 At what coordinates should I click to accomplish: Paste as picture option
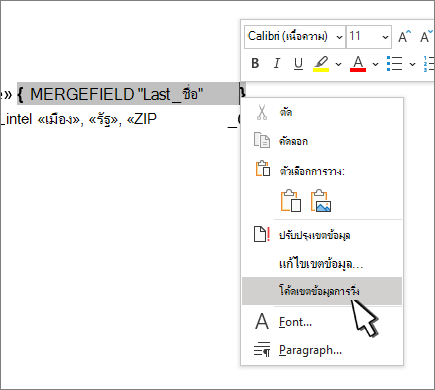(321, 201)
